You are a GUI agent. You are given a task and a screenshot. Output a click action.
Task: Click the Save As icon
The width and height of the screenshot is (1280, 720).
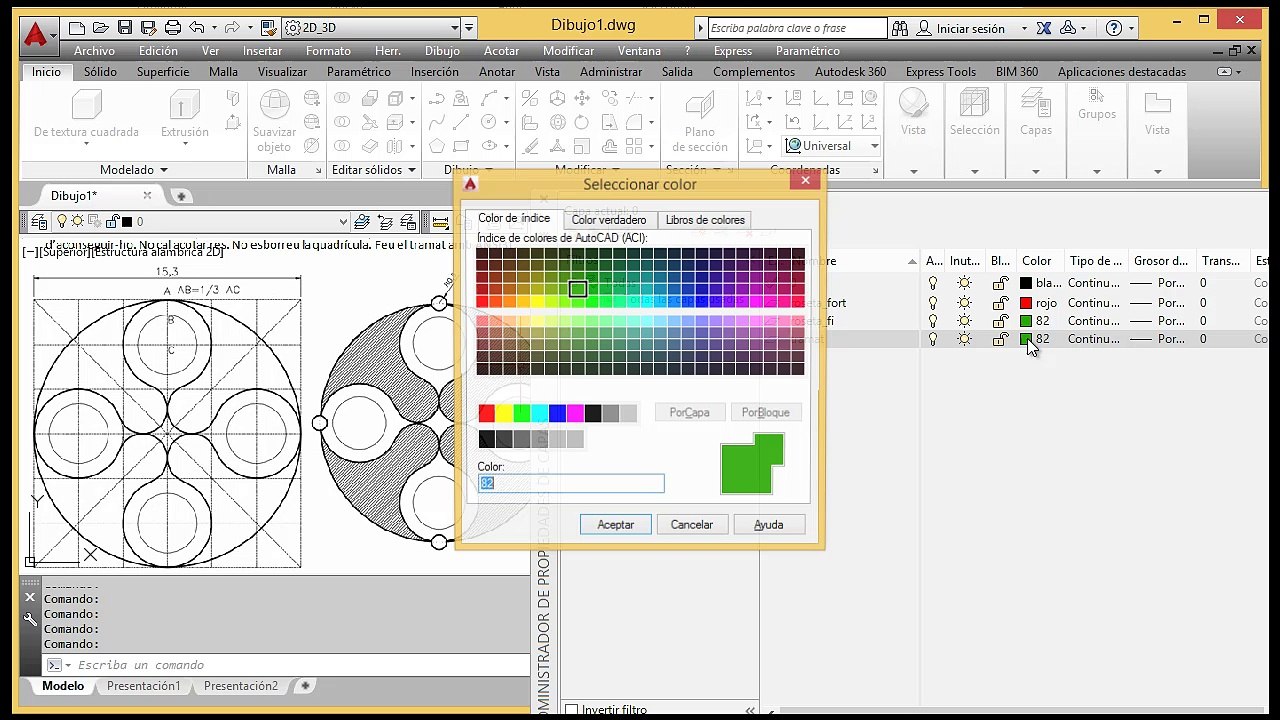click(148, 28)
